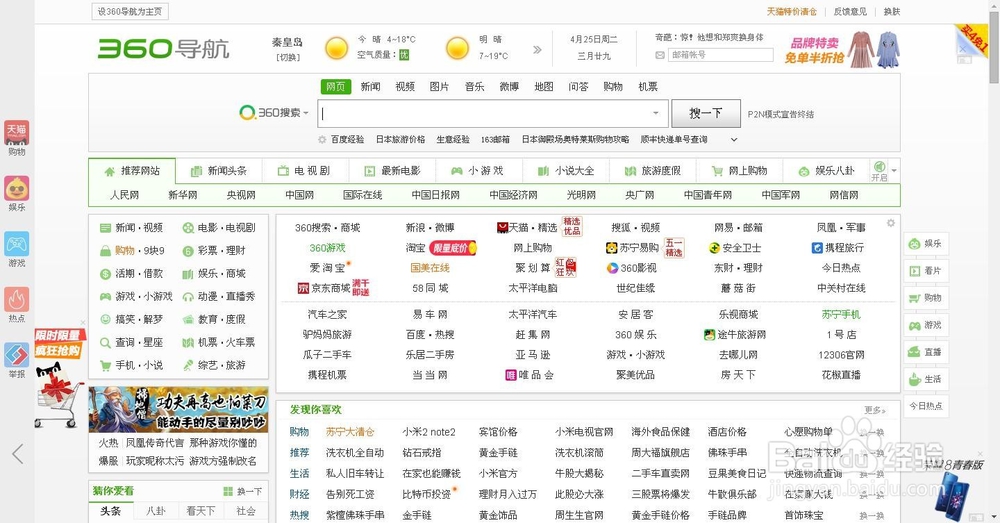Viewport: 1000px width, 523px height.
Task: Open the 品牌特卖 dress ad banner
Action: coord(842,50)
